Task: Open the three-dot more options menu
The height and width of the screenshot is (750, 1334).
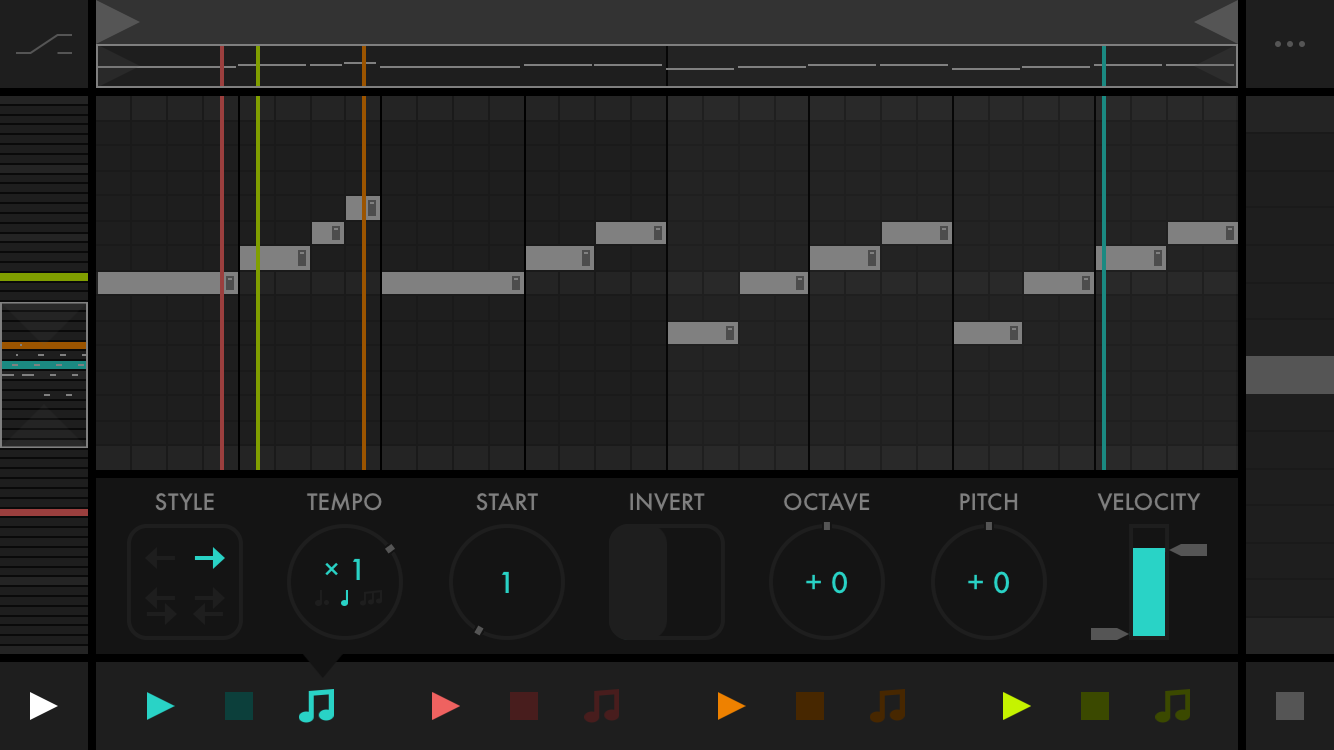Action: [1289, 44]
